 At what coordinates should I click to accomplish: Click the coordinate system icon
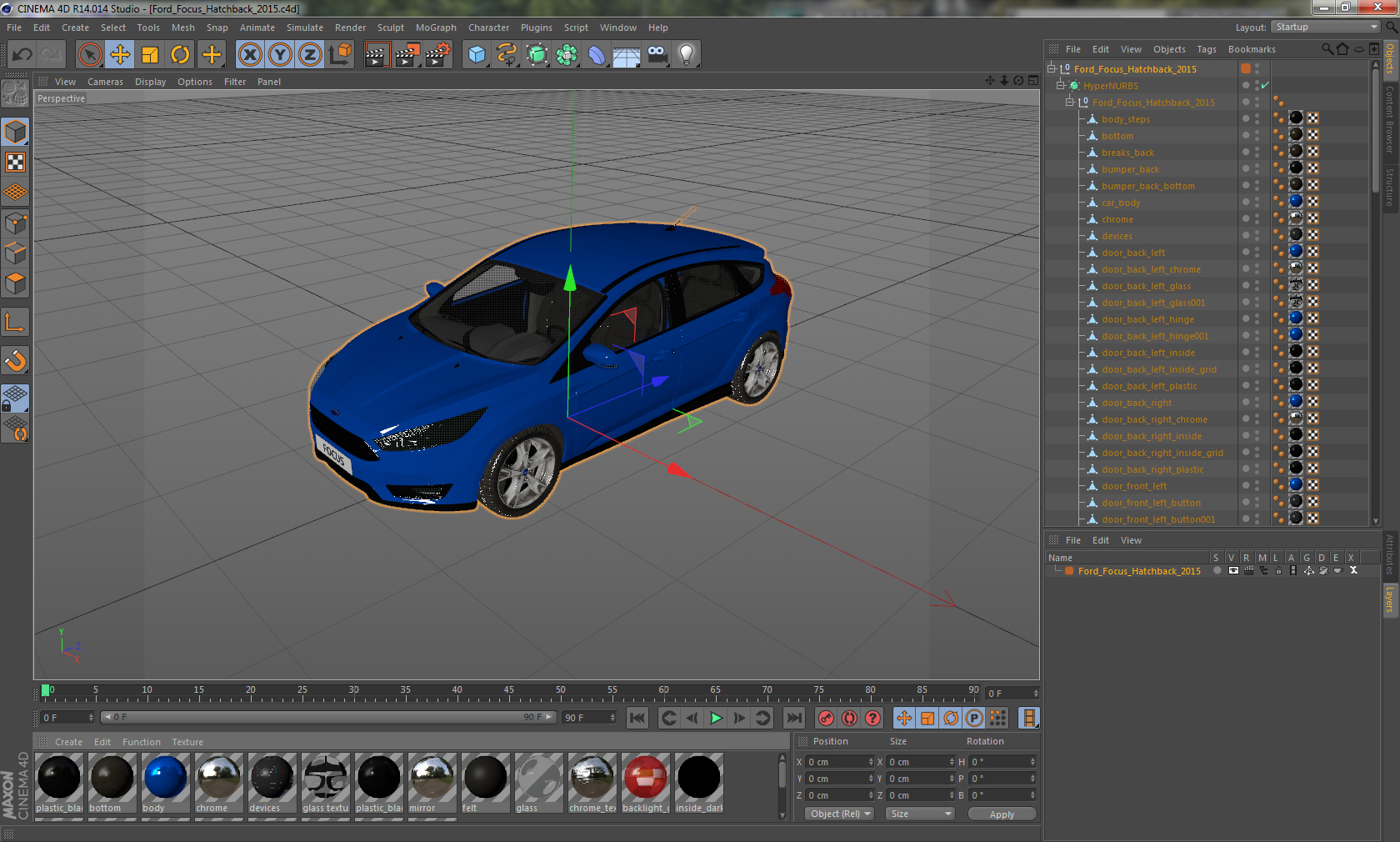click(340, 55)
